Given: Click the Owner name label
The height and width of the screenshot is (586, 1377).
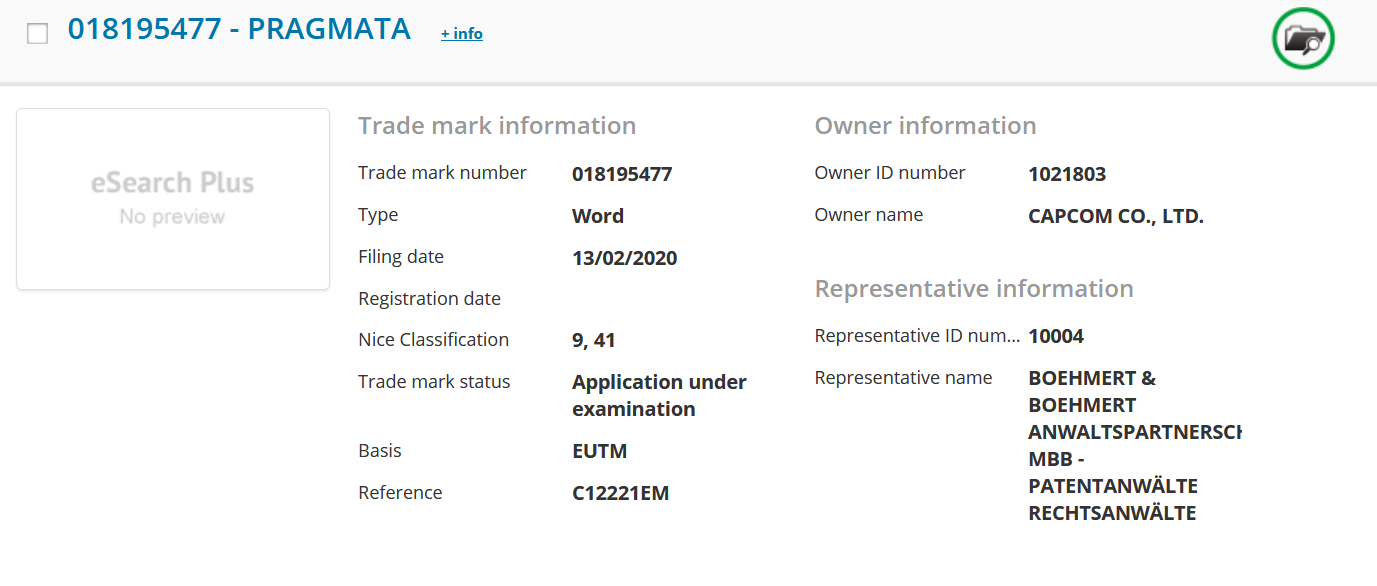Looking at the screenshot, I should tap(869, 215).
